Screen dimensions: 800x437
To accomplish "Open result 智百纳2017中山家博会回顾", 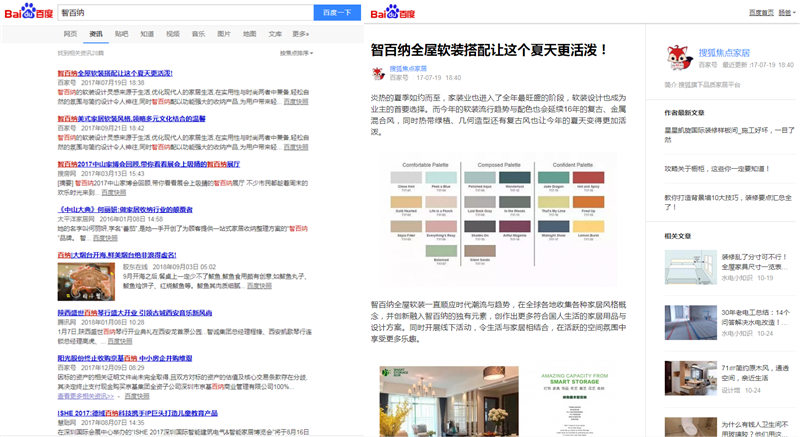I will coord(148,164).
